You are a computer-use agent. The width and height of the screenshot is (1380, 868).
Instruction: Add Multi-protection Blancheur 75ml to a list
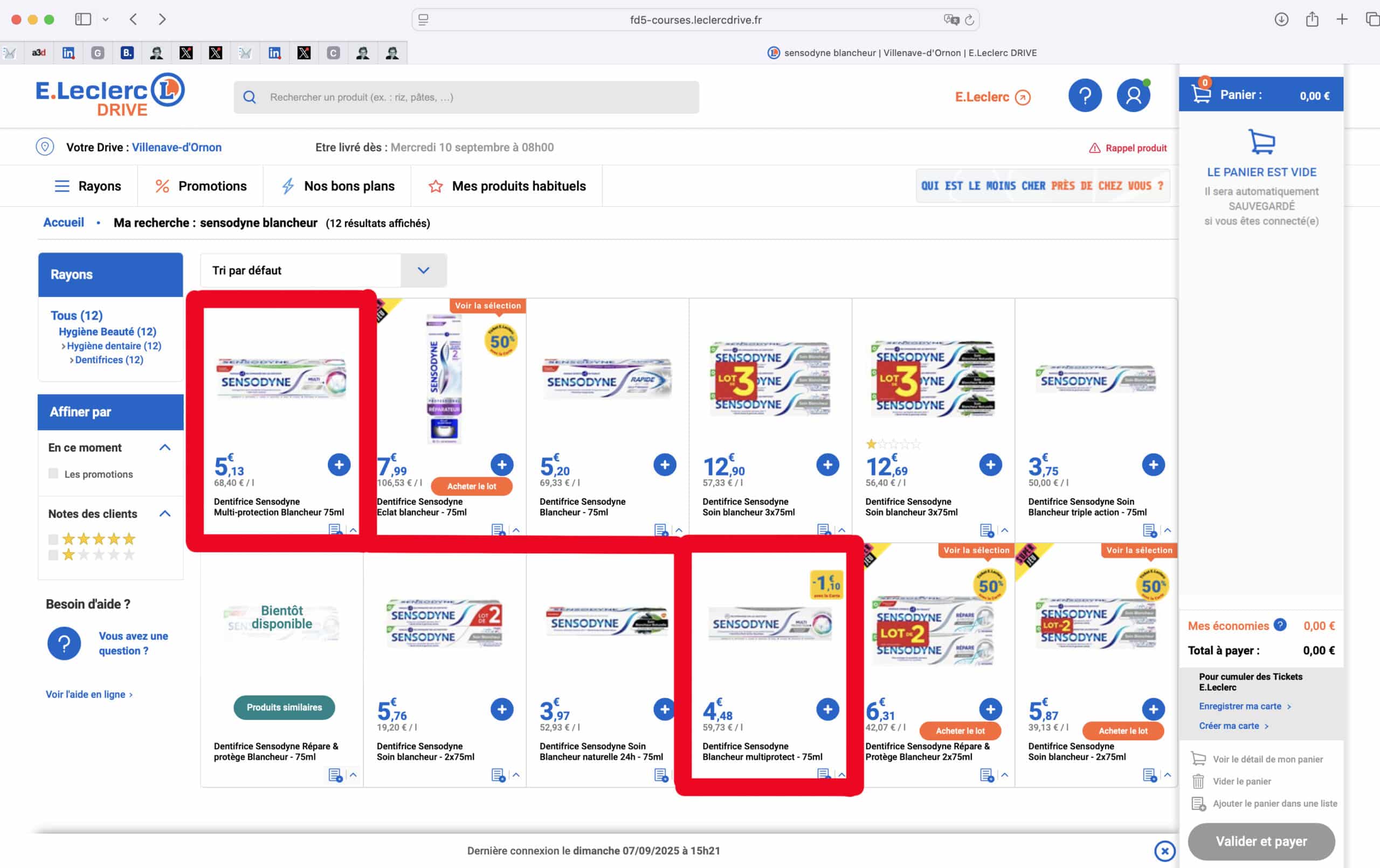tap(335, 530)
